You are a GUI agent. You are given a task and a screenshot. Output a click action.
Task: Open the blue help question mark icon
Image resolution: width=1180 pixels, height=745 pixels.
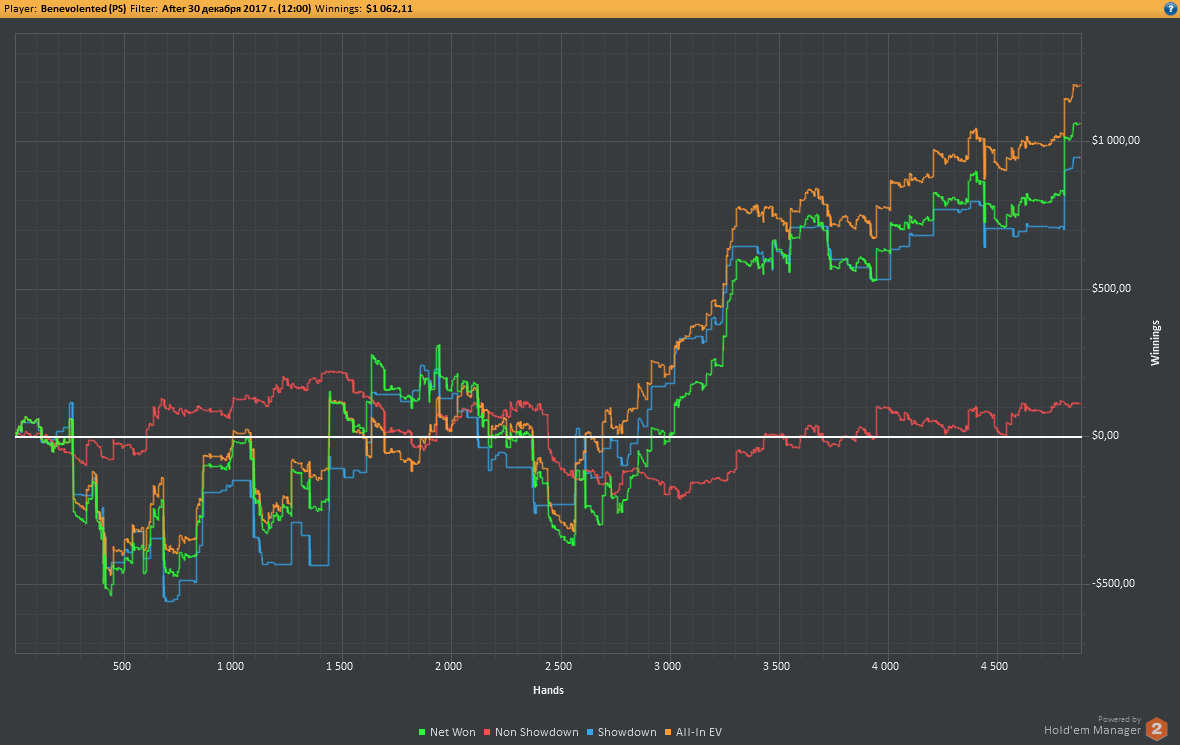1169,8
